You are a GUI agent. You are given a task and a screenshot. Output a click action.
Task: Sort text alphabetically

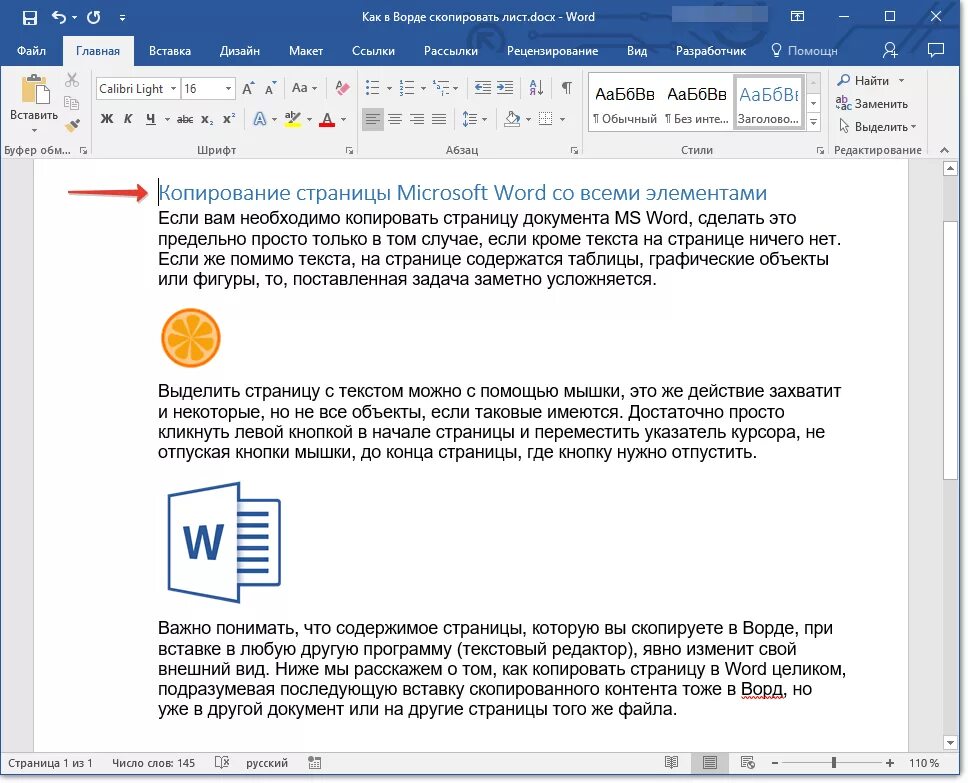point(536,88)
